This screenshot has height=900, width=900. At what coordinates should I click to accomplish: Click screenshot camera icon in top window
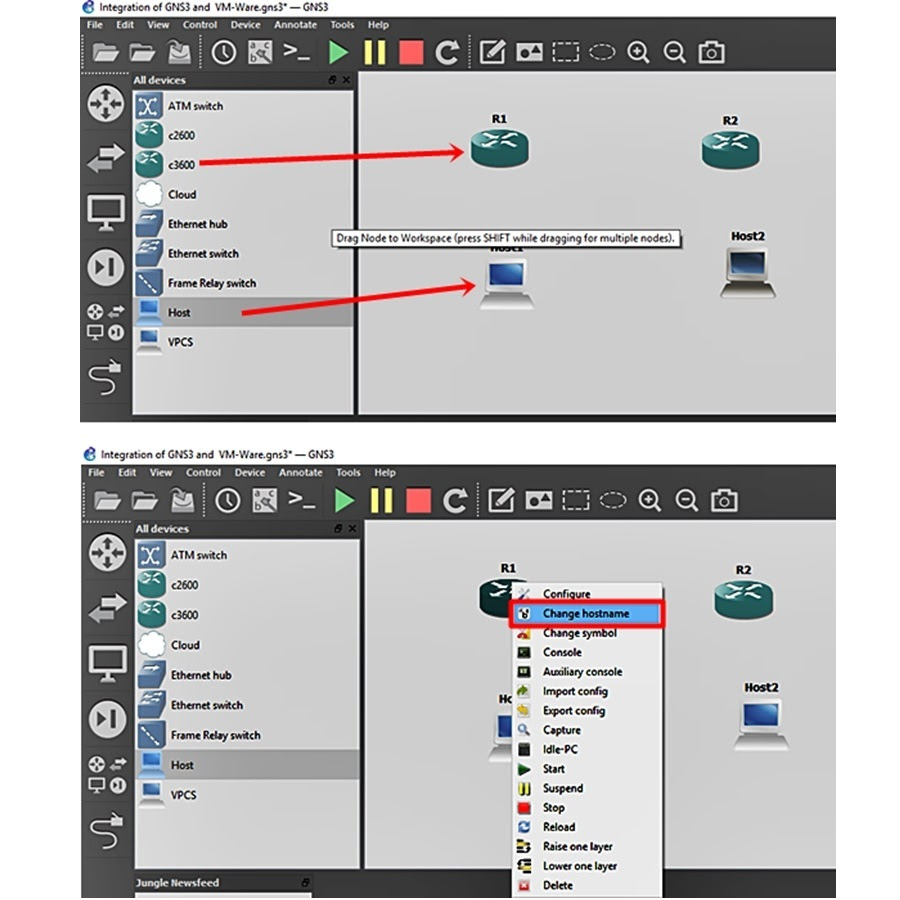pos(711,53)
